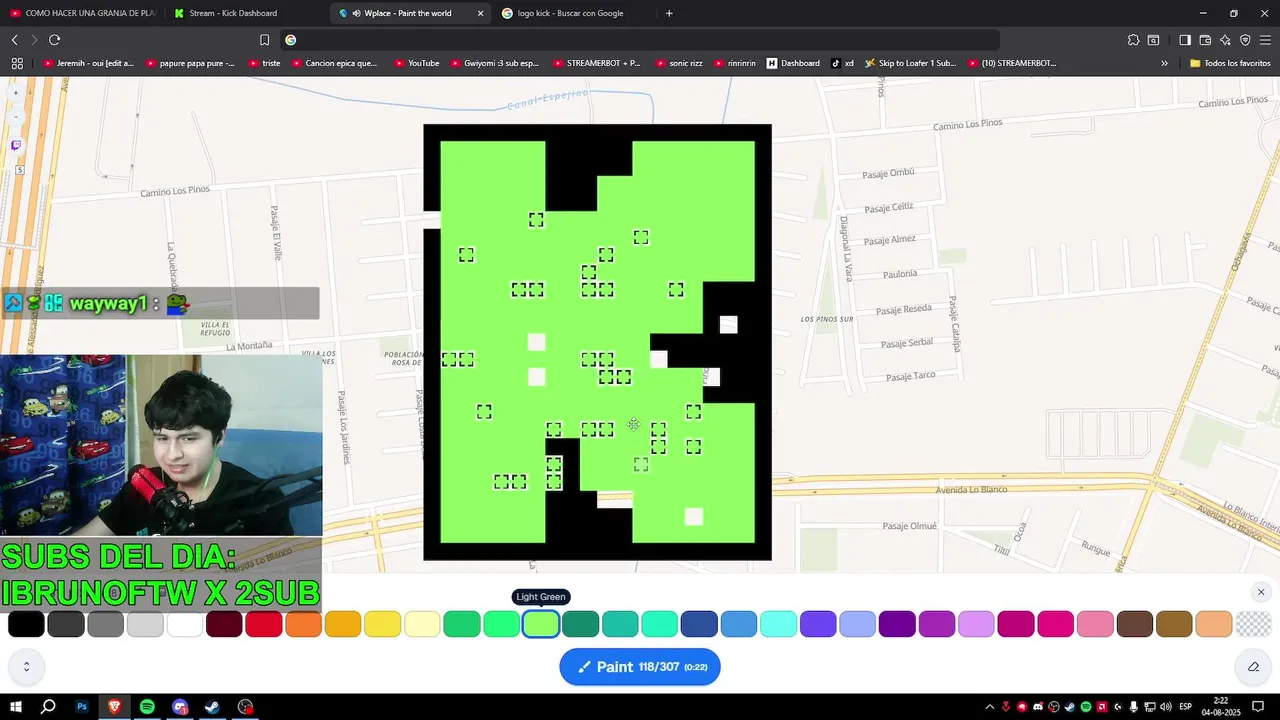Pick the dark maroon red swatch
This screenshot has height=720, width=1280.
point(224,624)
